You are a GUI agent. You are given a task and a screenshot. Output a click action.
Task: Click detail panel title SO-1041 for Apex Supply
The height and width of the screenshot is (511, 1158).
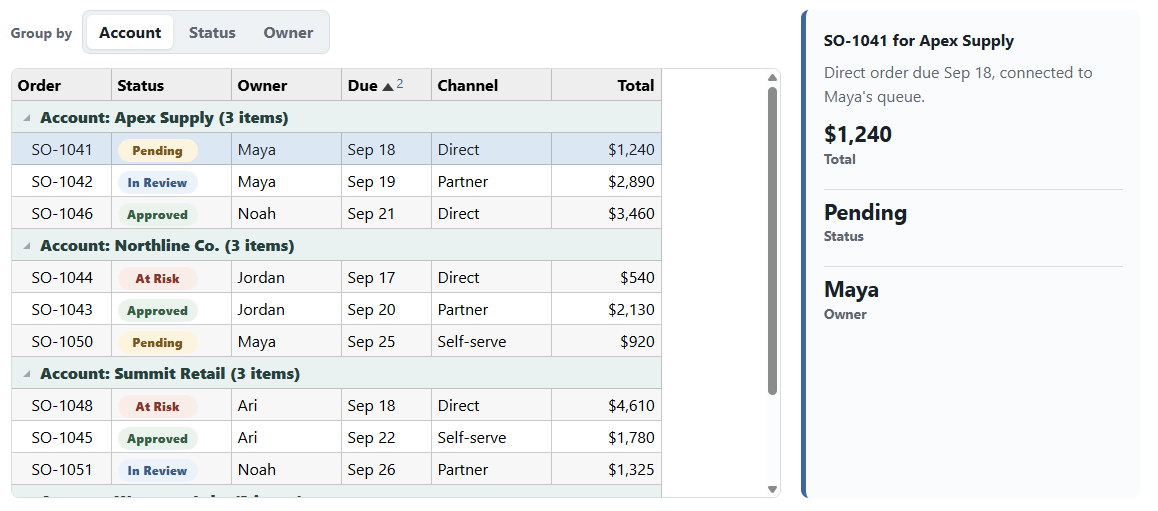pyautogui.click(x=919, y=41)
